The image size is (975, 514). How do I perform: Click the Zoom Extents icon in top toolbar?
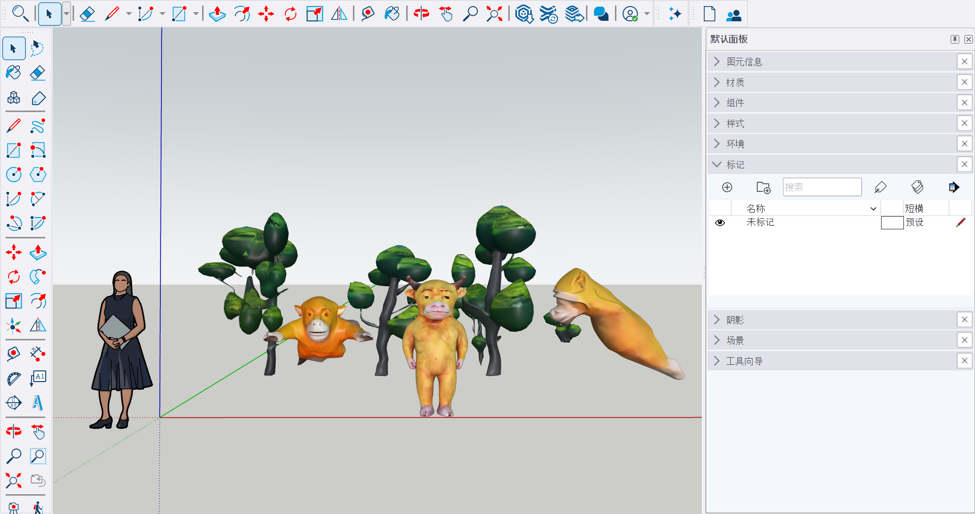coord(494,14)
